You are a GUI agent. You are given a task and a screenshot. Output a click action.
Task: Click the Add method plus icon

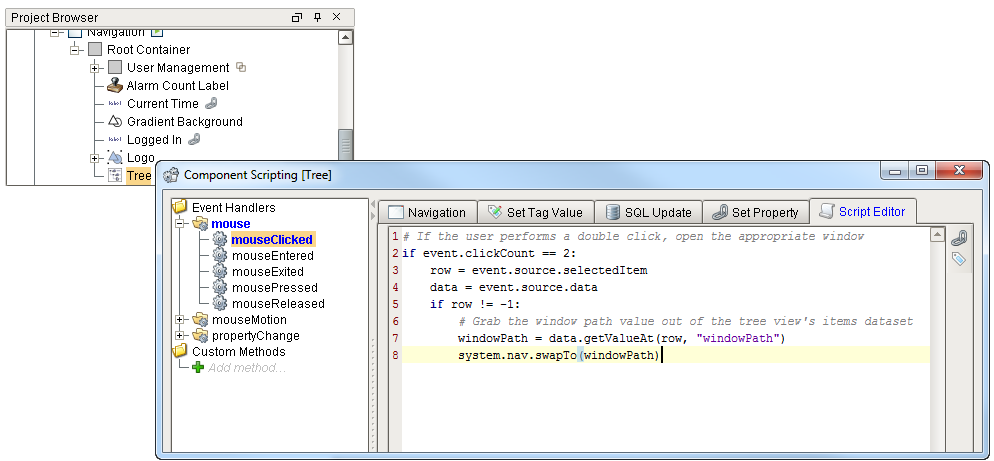197,368
